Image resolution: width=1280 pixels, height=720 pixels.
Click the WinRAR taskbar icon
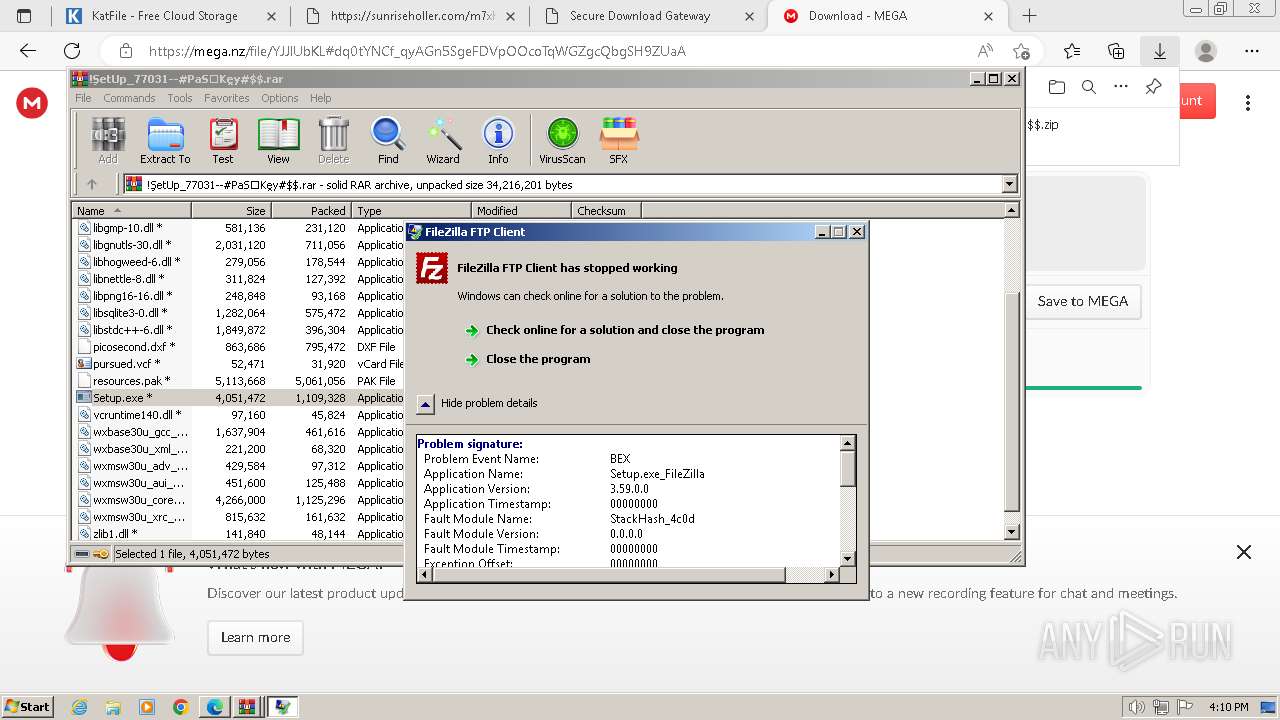tap(247, 707)
